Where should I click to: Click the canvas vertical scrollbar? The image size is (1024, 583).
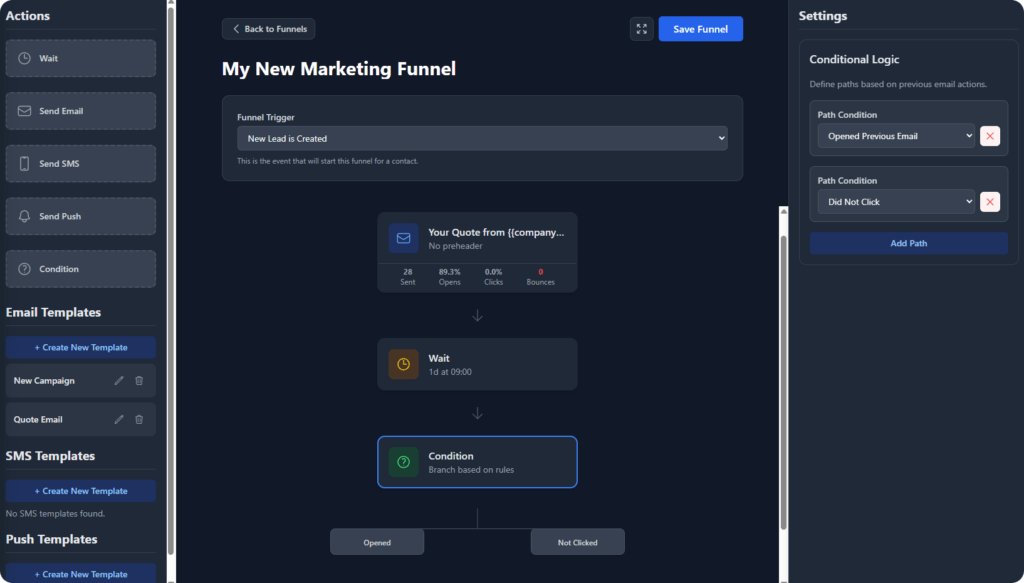click(783, 380)
